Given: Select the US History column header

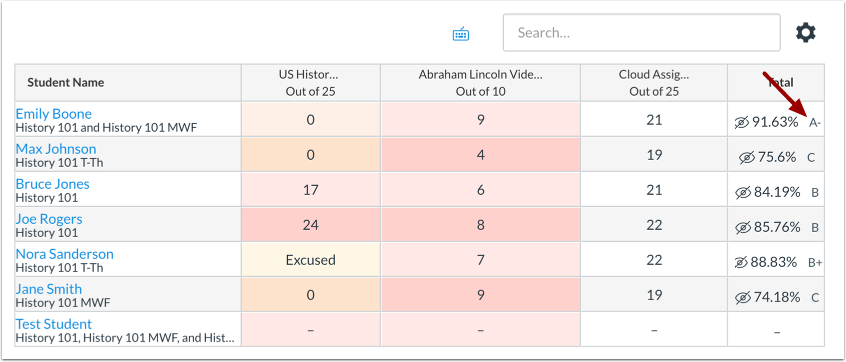Looking at the screenshot, I should [x=311, y=83].
